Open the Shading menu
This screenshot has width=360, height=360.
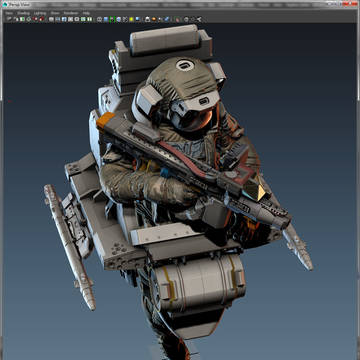point(23,13)
